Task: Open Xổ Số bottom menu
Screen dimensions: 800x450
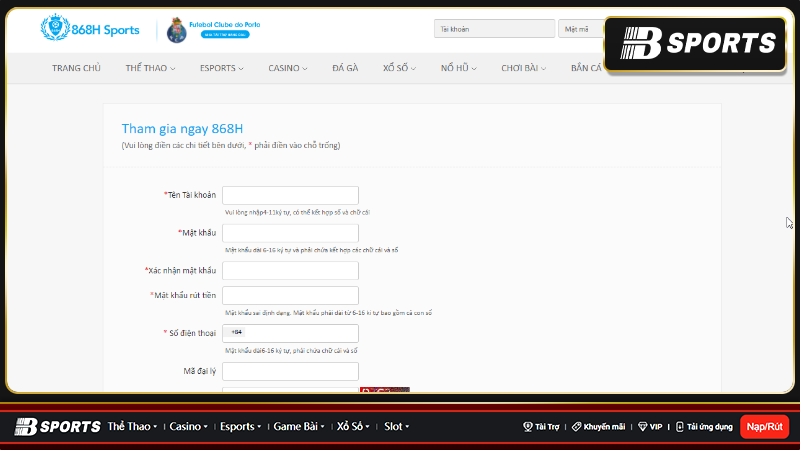Action: pyautogui.click(x=353, y=427)
